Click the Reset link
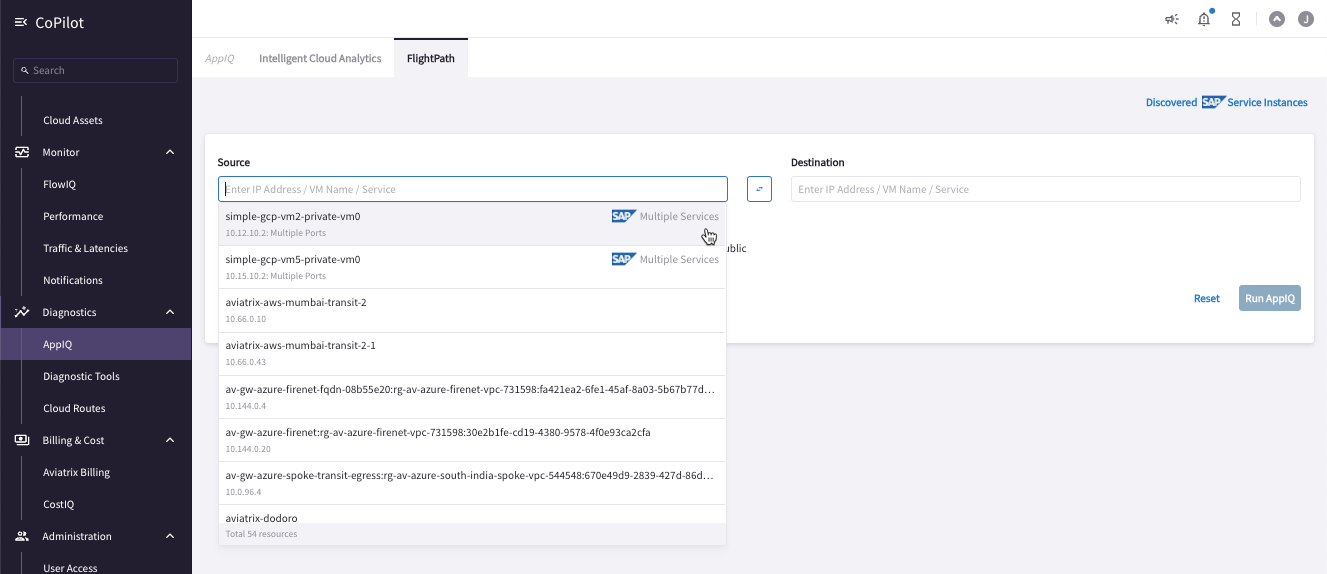The width and height of the screenshot is (1327, 574). [1207, 298]
